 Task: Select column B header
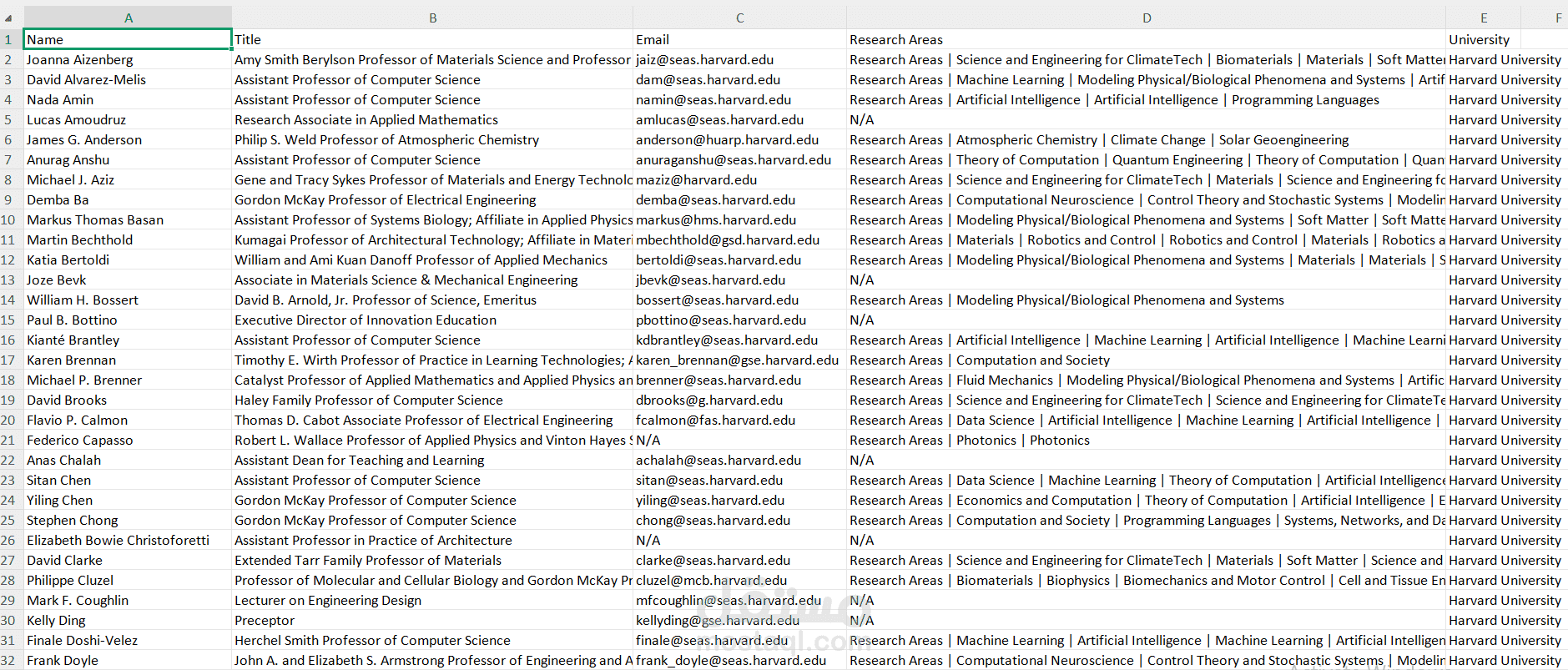pyautogui.click(x=432, y=18)
